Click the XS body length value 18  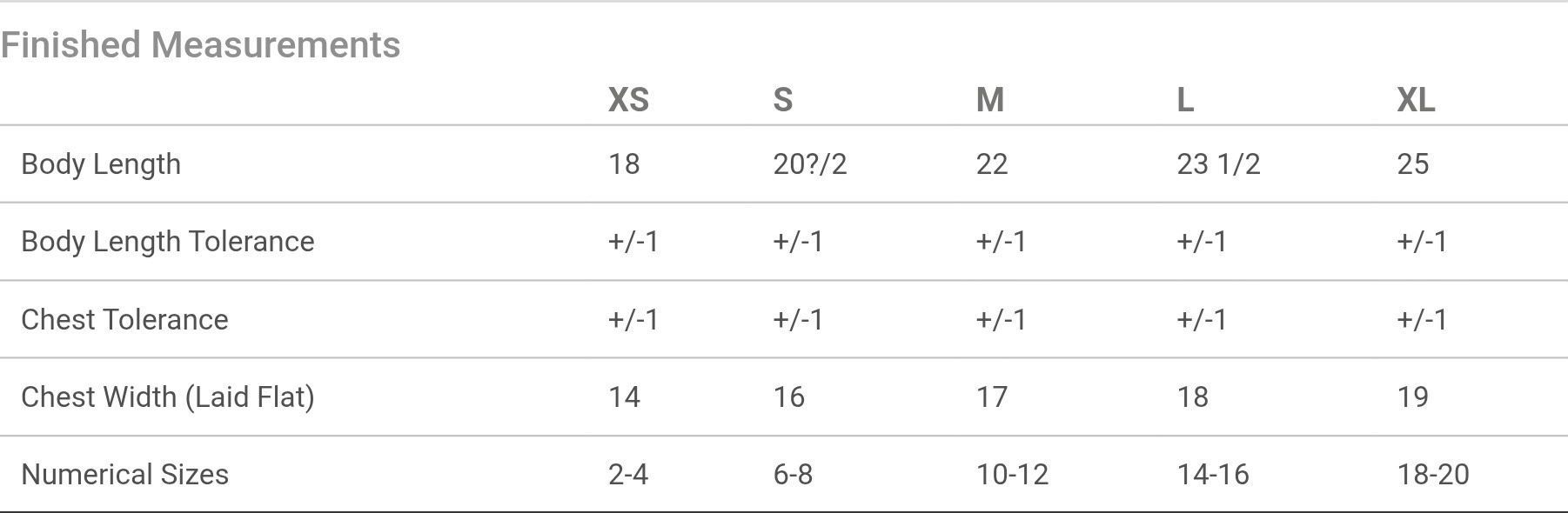624,164
